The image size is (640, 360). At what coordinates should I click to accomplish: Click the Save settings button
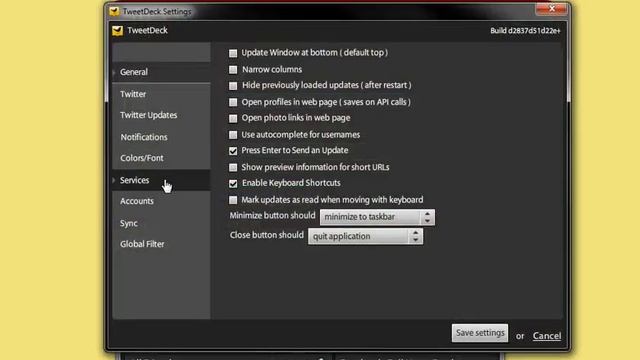(x=480, y=333)
